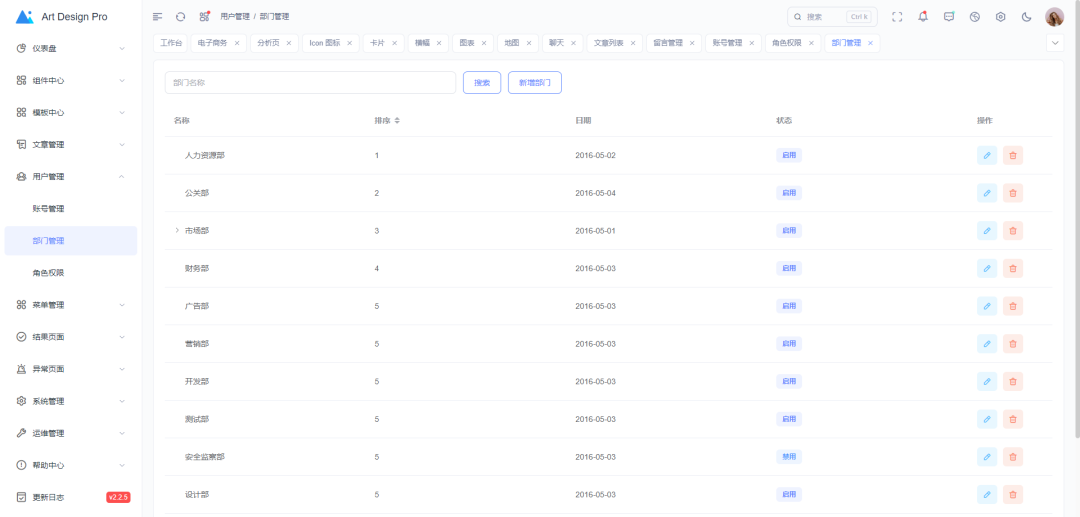Open the notification bell
The width and height of the screenshot is (1080, 517).
[922, 17]
